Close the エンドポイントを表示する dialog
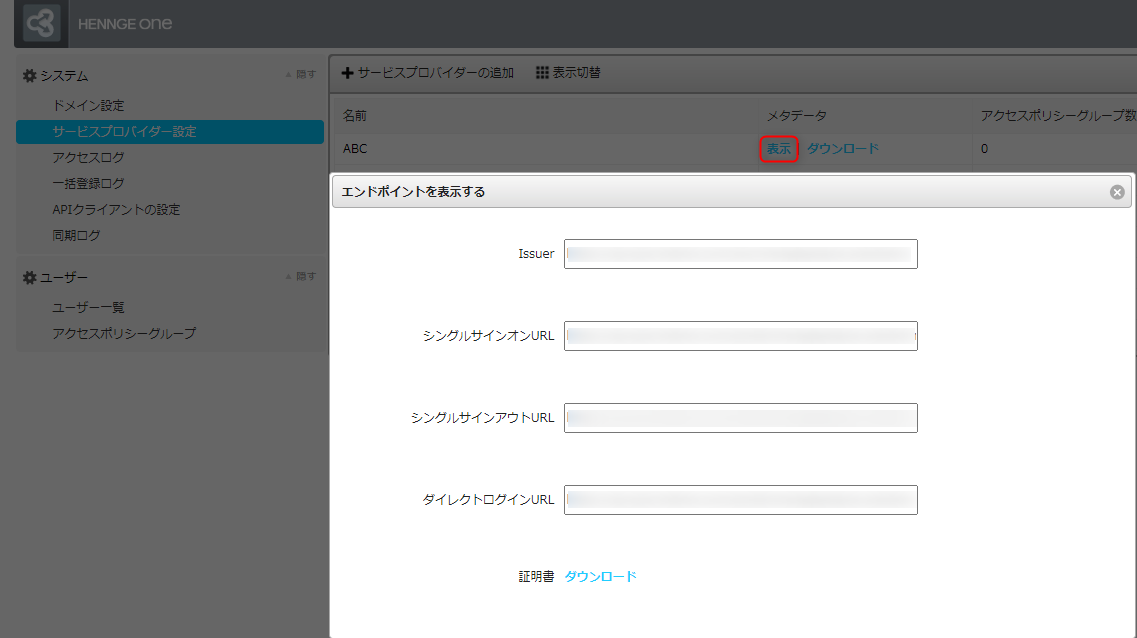Screen dimensions: 1137x638 pyautogui.click(x=1117, y=192)
